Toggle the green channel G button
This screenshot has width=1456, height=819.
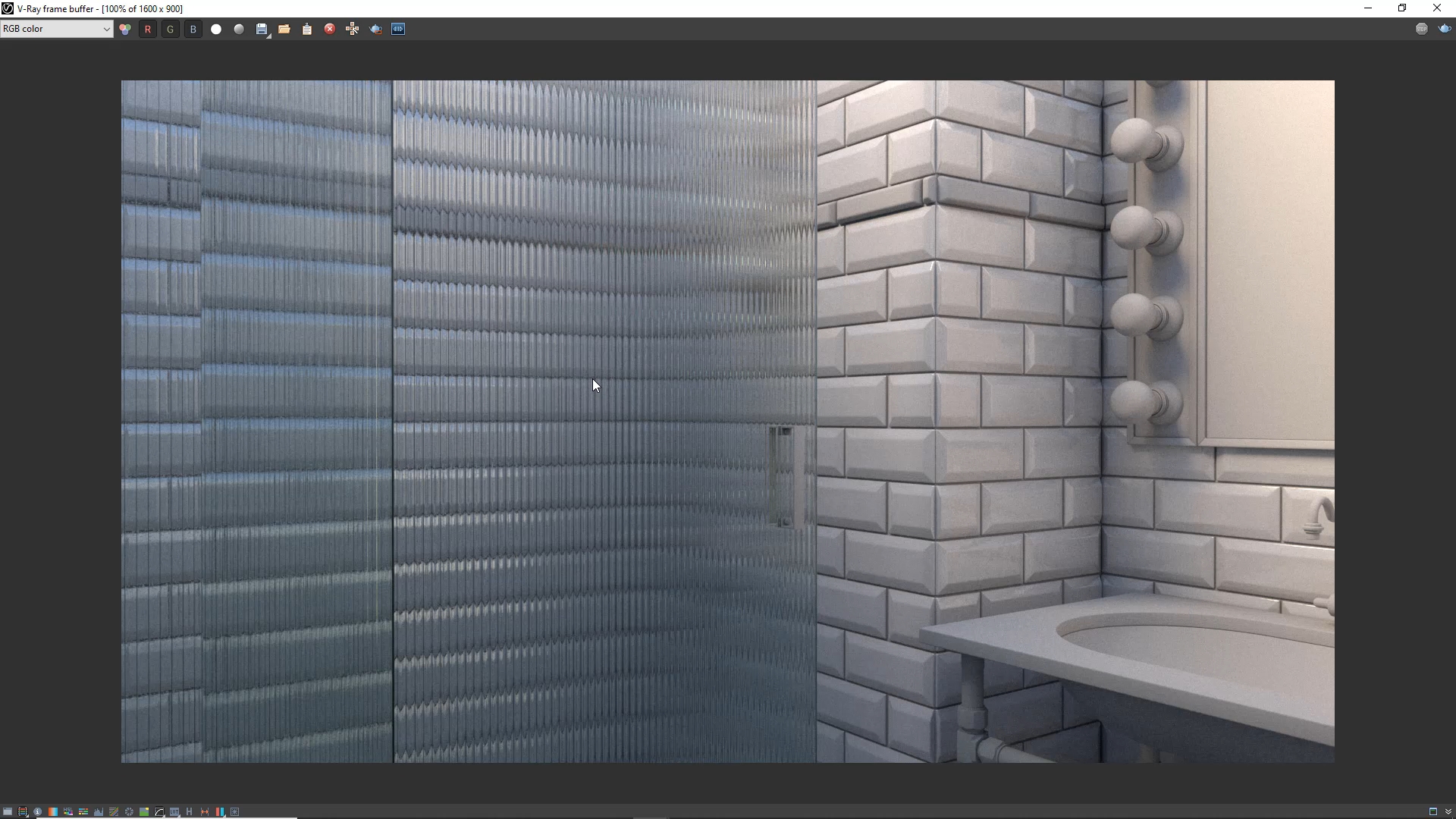[x=171, y=29]
